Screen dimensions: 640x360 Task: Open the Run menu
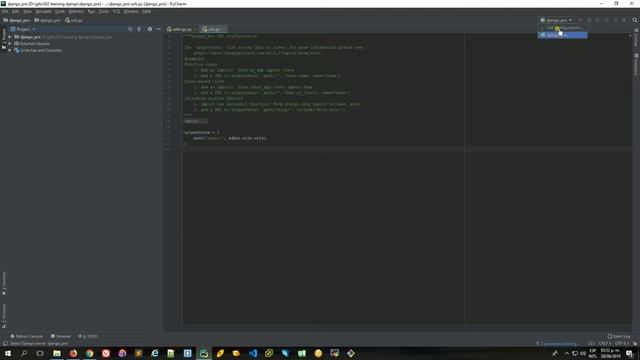91,12
